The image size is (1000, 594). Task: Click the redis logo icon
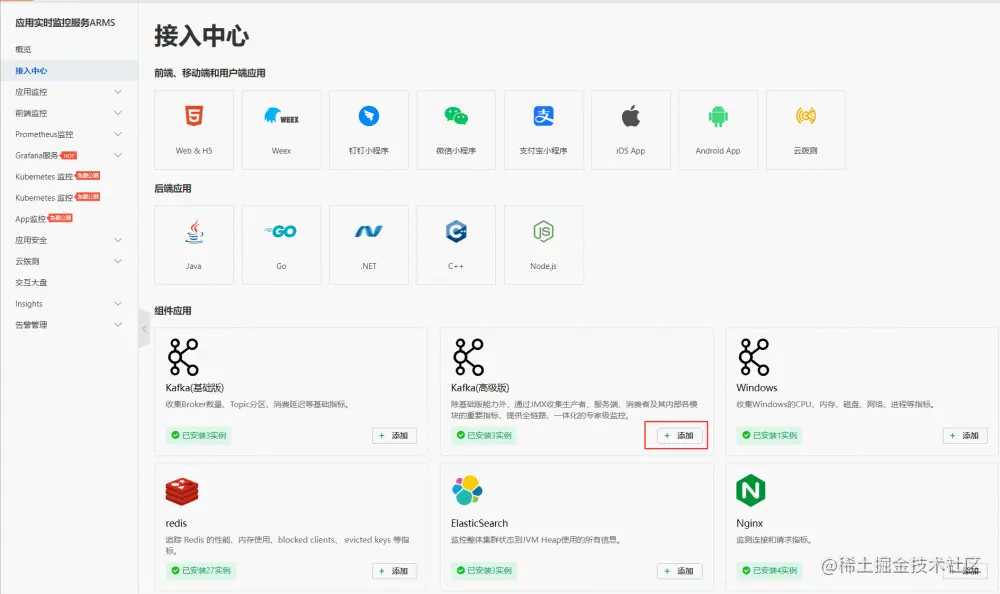pos(182,491)
